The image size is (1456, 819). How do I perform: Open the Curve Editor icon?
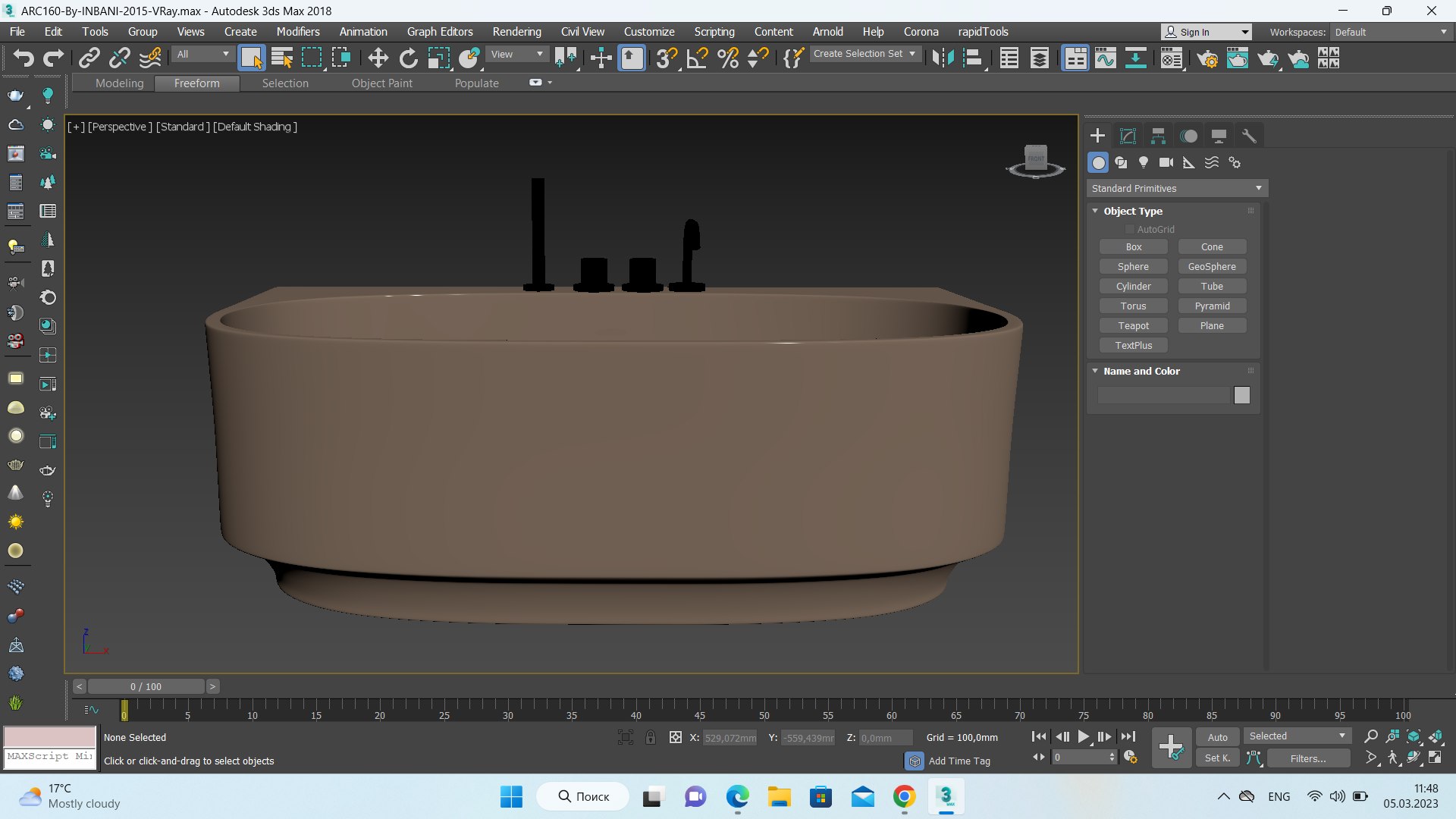1106,58
